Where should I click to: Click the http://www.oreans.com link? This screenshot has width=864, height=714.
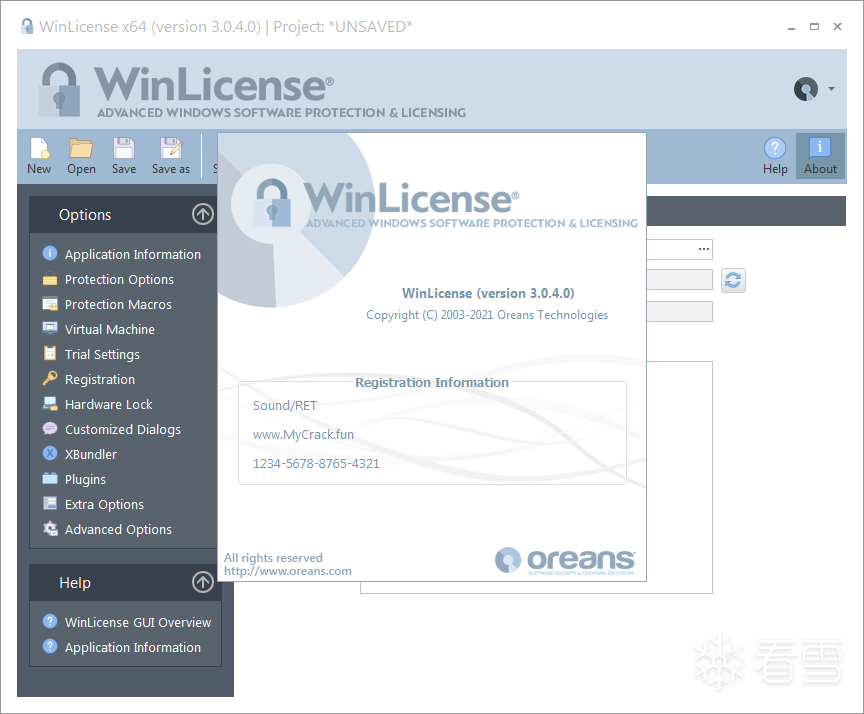pyautogui.click(x=288, y=571)
